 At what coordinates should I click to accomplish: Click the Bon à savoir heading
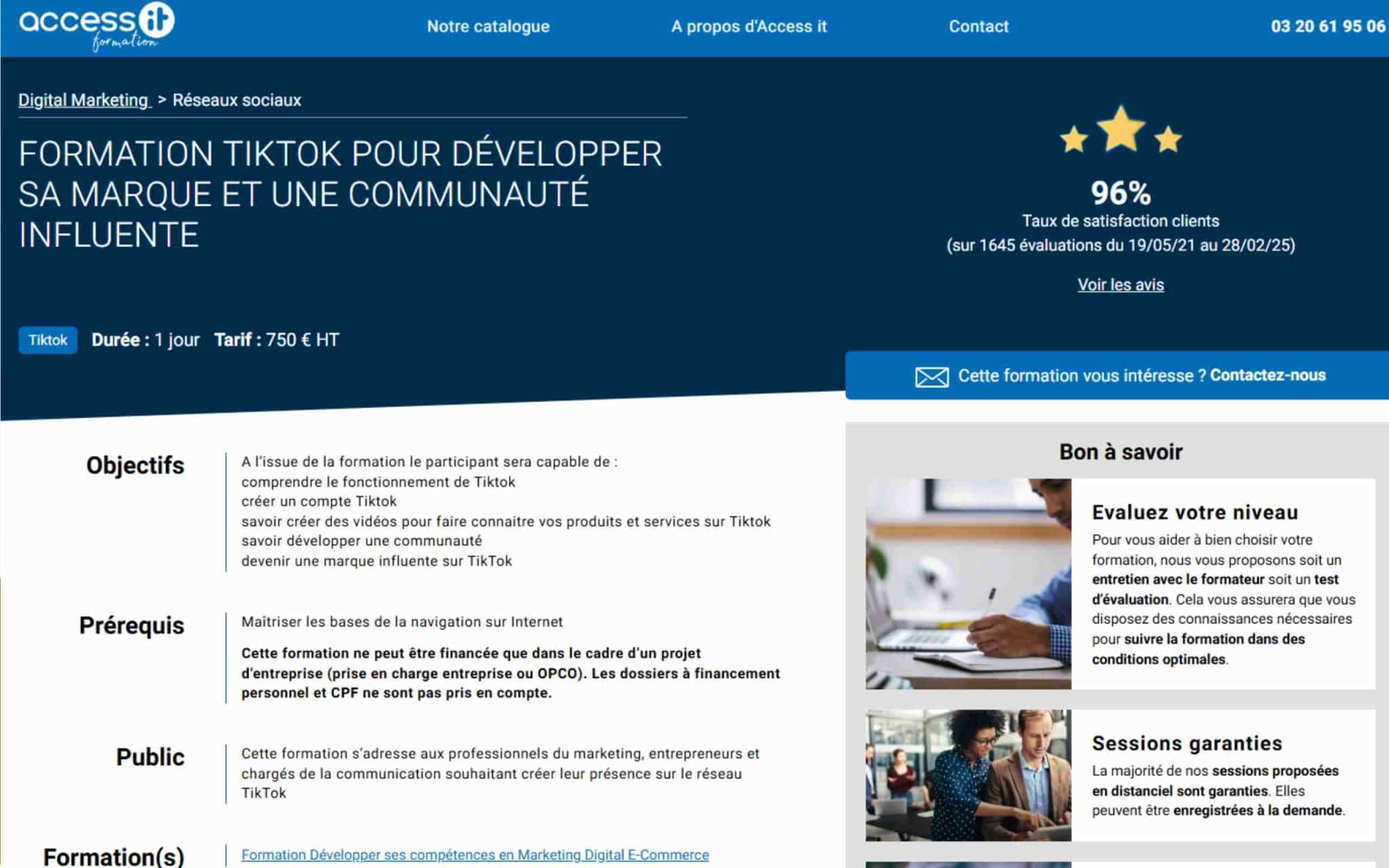pos(1120,452)
